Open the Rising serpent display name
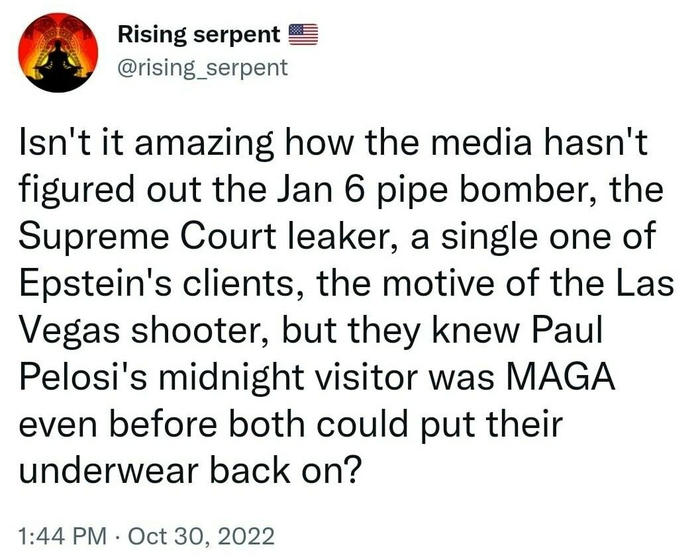The width and height of the screenshot is (700, 559). 199,35
